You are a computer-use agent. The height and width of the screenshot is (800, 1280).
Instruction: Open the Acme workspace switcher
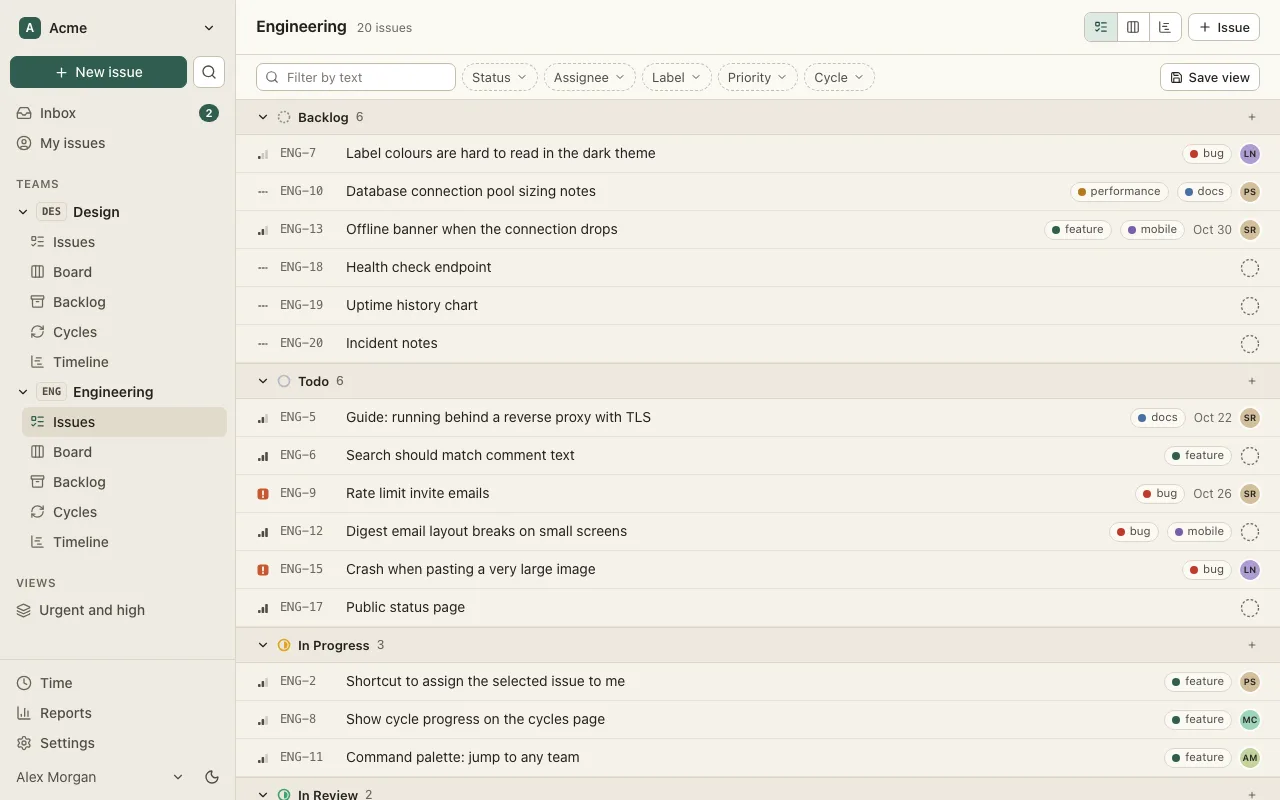(x=118, y=28)
